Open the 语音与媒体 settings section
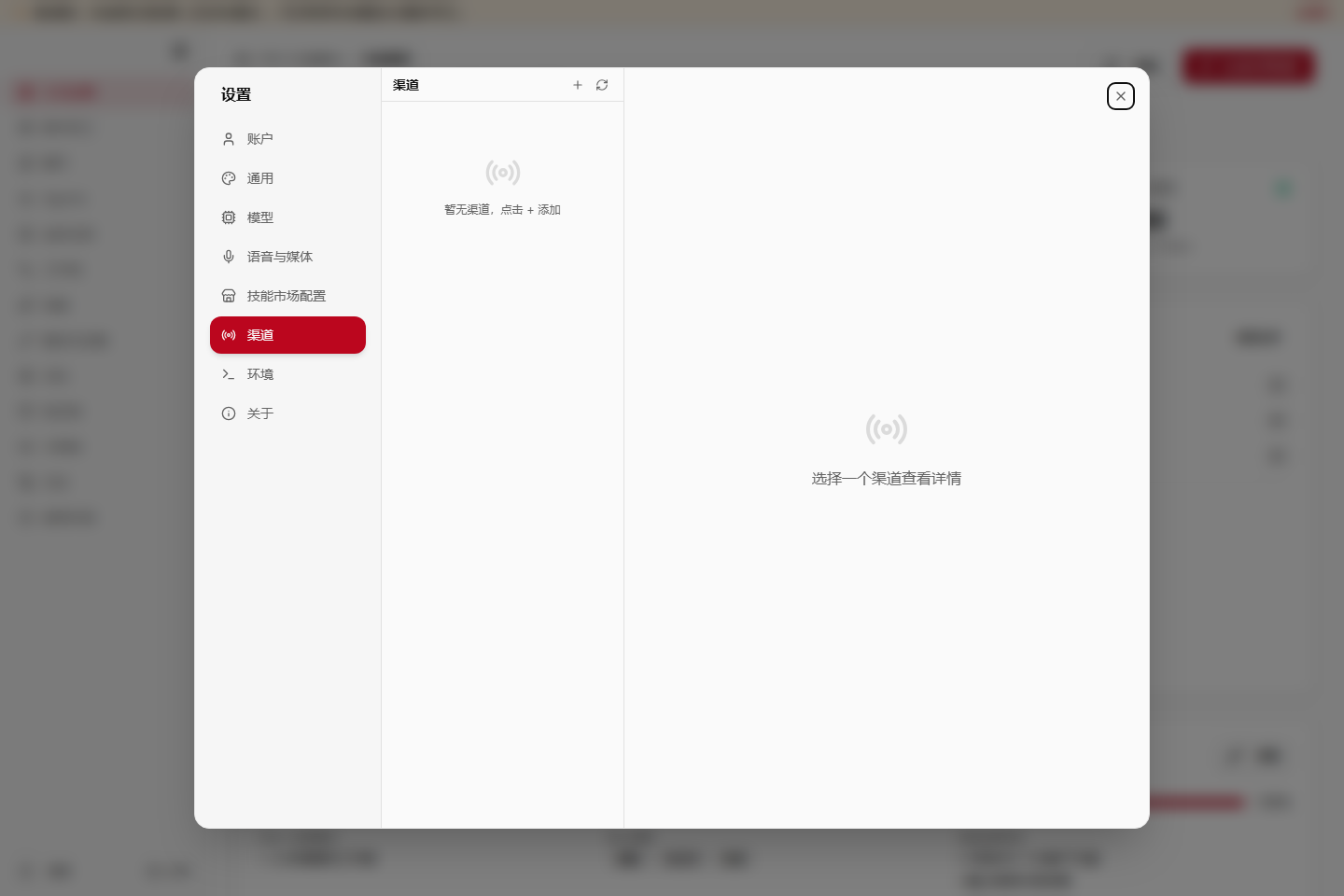This screenshot has height=896, width=1344. click(x=287, y=257)
